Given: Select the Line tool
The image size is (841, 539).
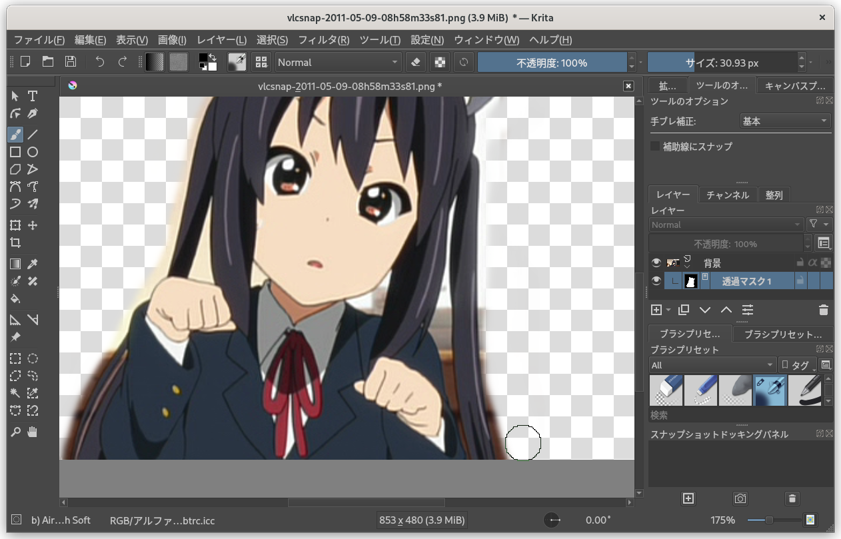Looking at the screenshot, I should (x=33, y=134).
